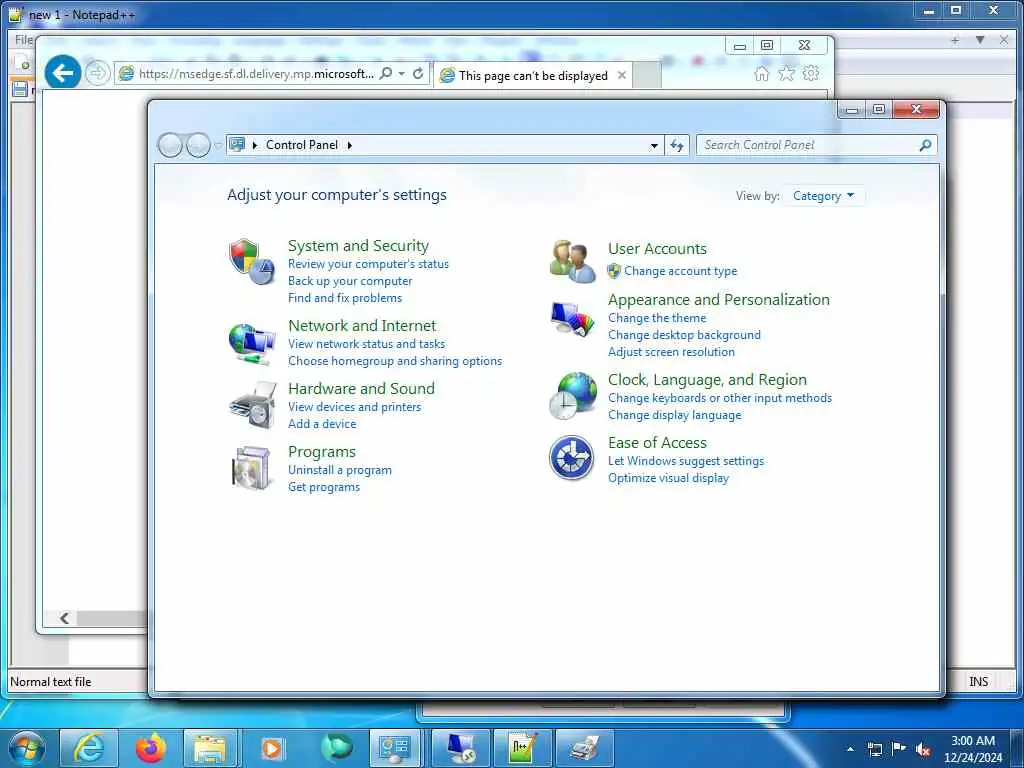Open System and Security category icon
Image resolution: width=1024 pixels, height=768 pixels.
click(251, 261)
